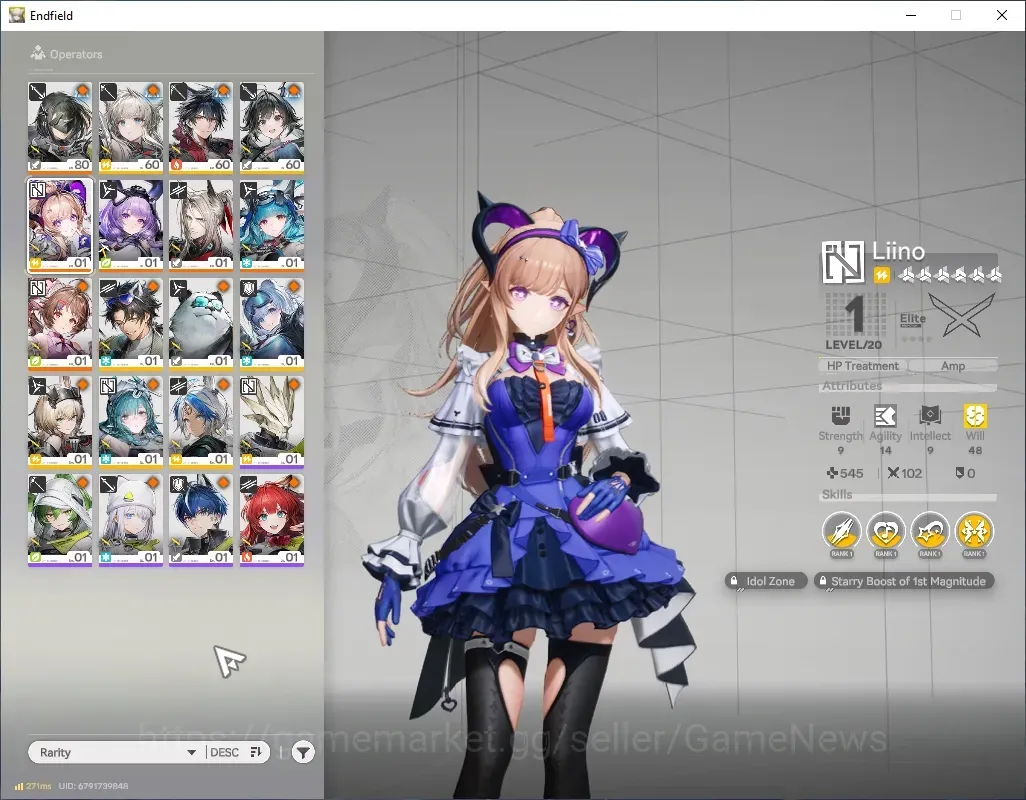Click the Attributes section heading
Screen dimensions: 1026x800
point(852,386)
